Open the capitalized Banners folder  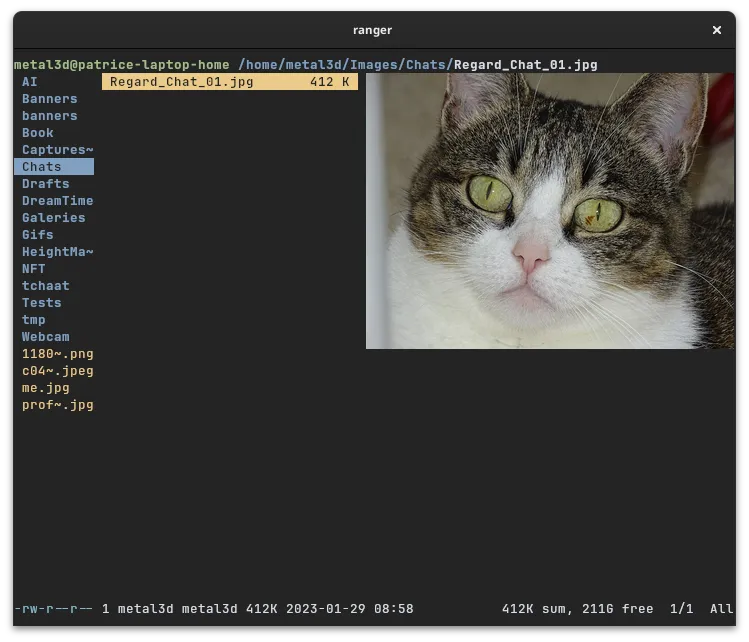tap(50, 99)
